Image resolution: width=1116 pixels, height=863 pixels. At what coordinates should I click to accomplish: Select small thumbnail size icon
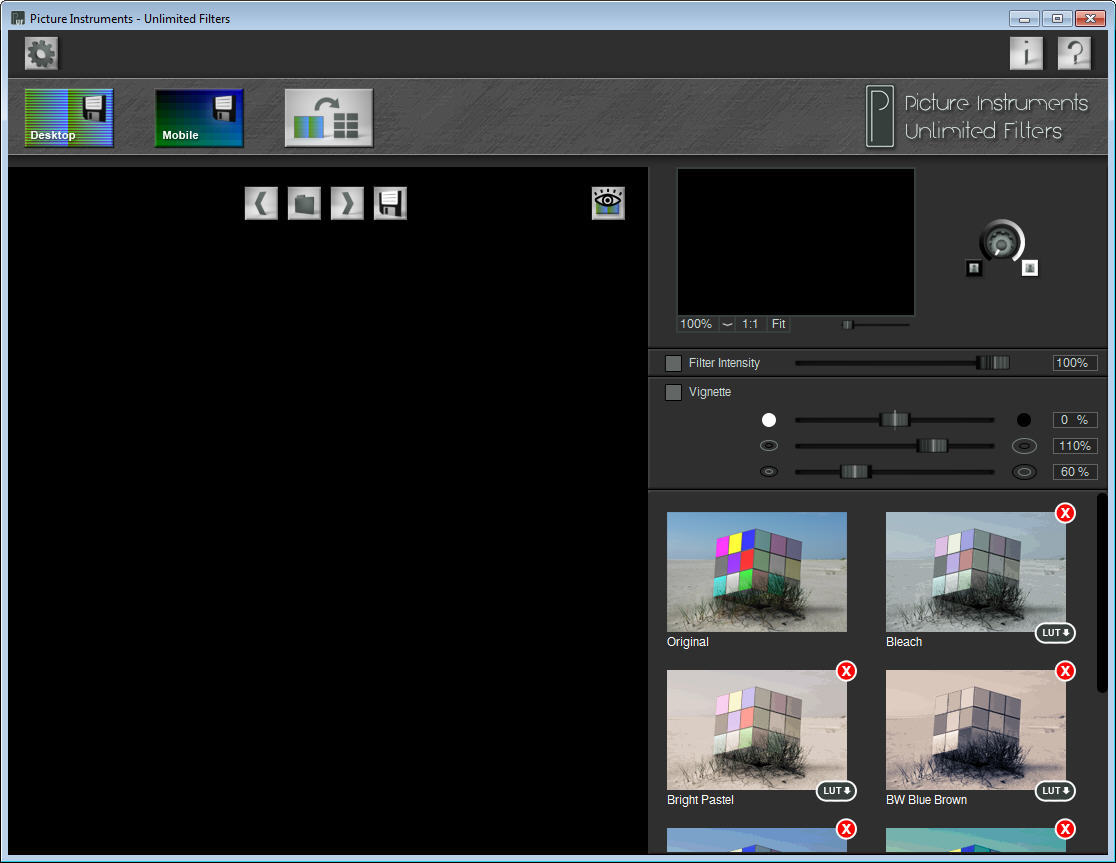click(x=974, y=268)
